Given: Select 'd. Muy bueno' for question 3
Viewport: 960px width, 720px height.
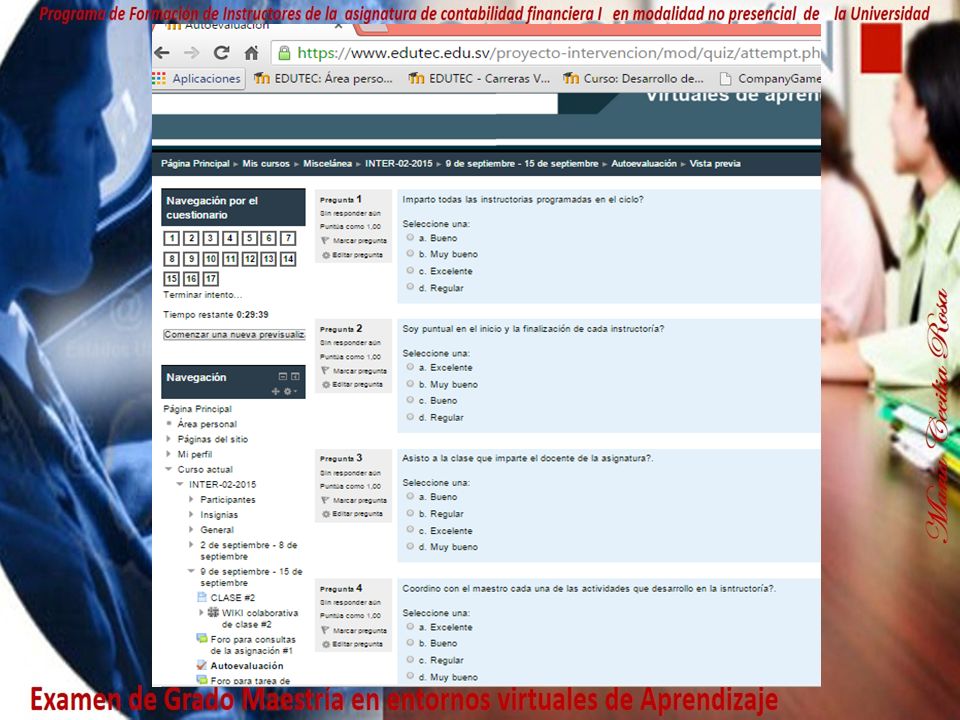Looking at the screenshot, I should 410,546.
